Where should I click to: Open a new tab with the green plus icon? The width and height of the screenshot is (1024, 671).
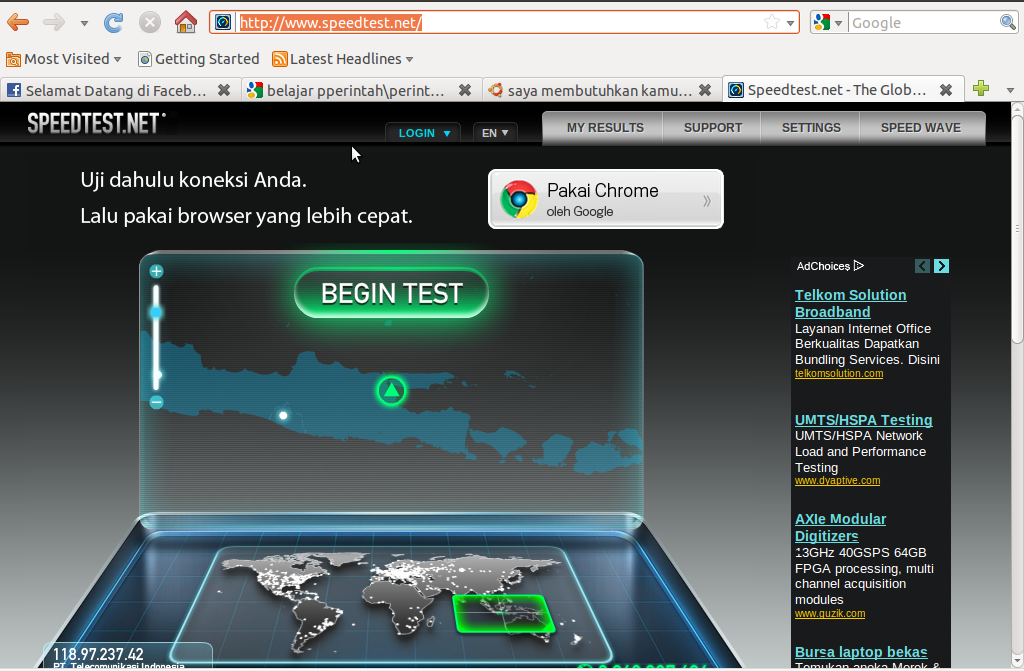click(x=981, y=88)
